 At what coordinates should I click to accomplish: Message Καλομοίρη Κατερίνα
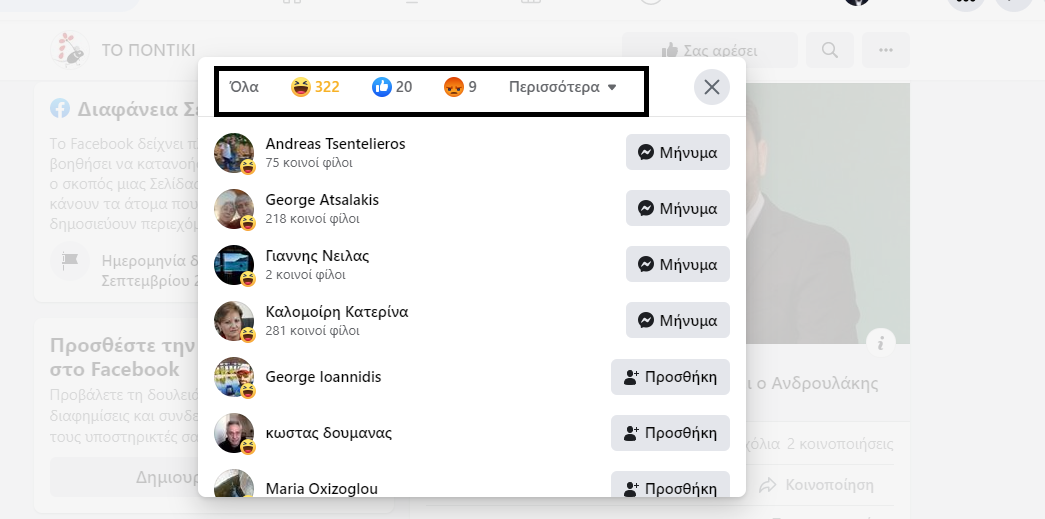tap(678, 320)
